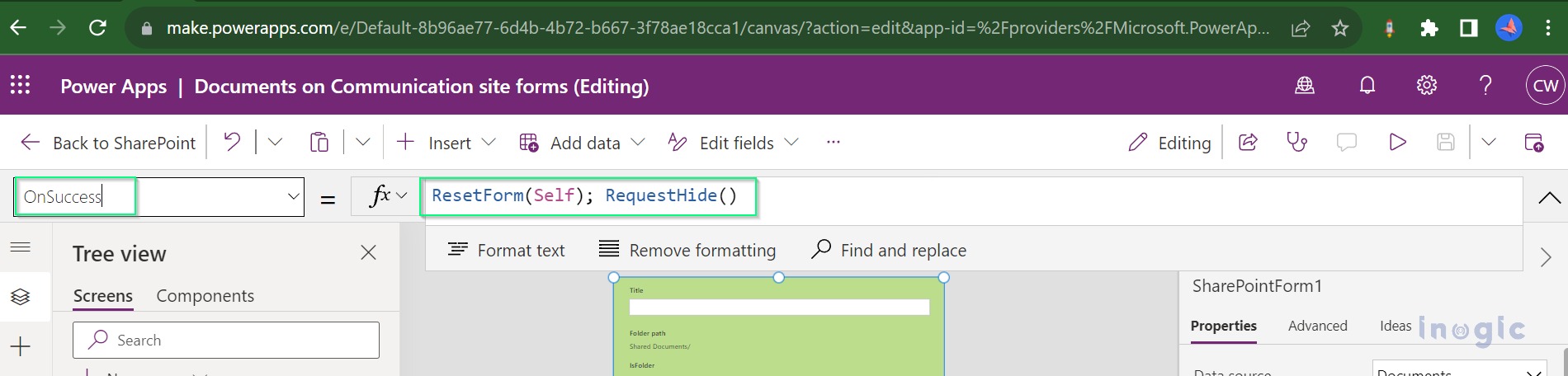
Task: Expand undo options dropdown arrow
Action: (275, 142)
